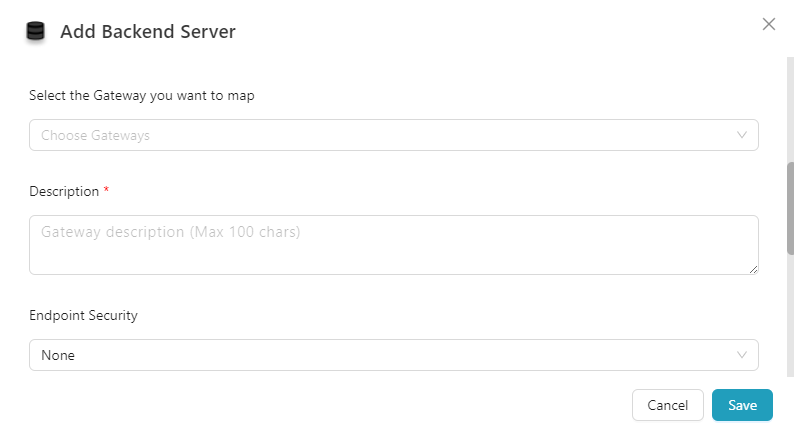Open the Choose Gateways dropdown
The width and height of the screenshot is (794, 436).
click(x=393, y=135)
